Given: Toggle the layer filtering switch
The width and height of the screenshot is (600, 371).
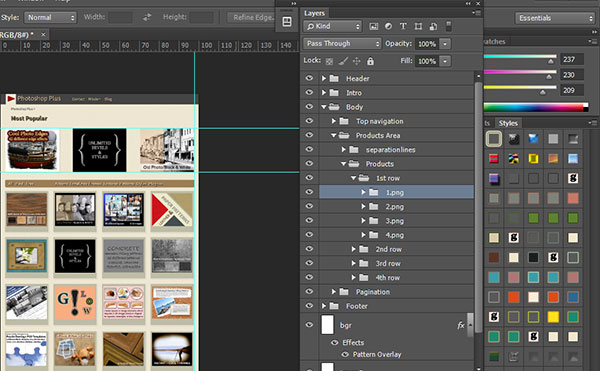Looking at the screenshot, I should click(x=448, y=26).
